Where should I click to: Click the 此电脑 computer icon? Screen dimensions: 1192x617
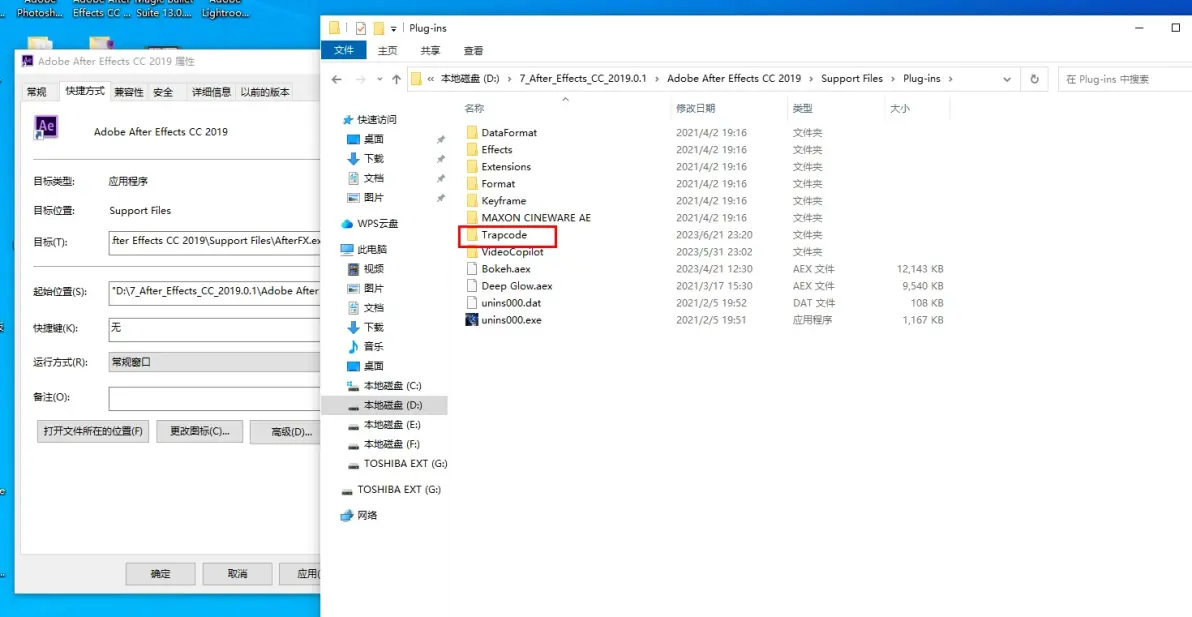(x=347, y=249)
